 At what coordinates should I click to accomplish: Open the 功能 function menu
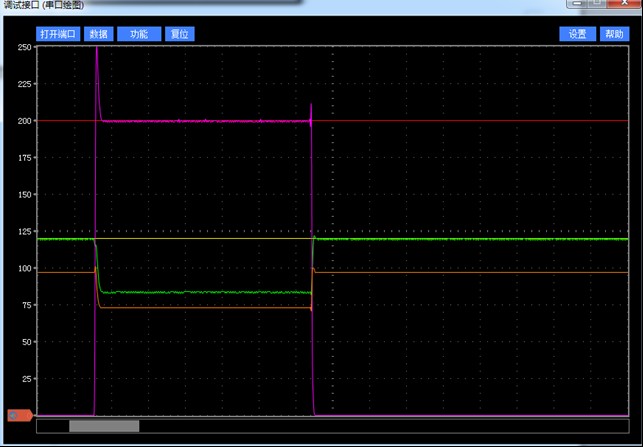(139, 34)
